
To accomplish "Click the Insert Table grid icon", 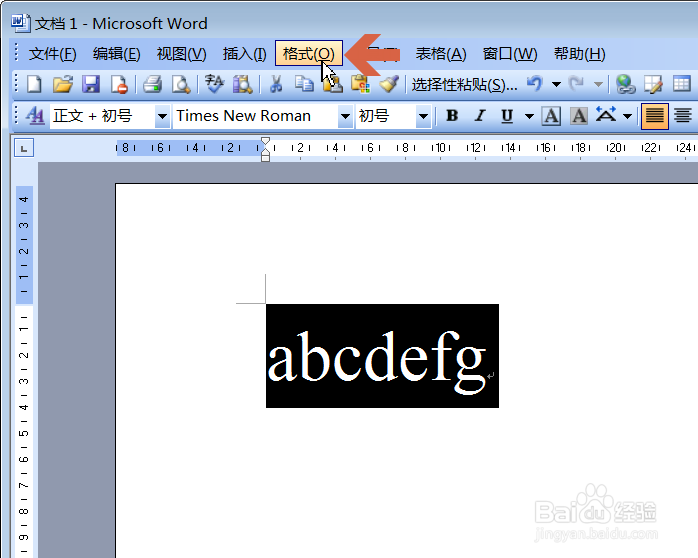I will click(682, 84).
